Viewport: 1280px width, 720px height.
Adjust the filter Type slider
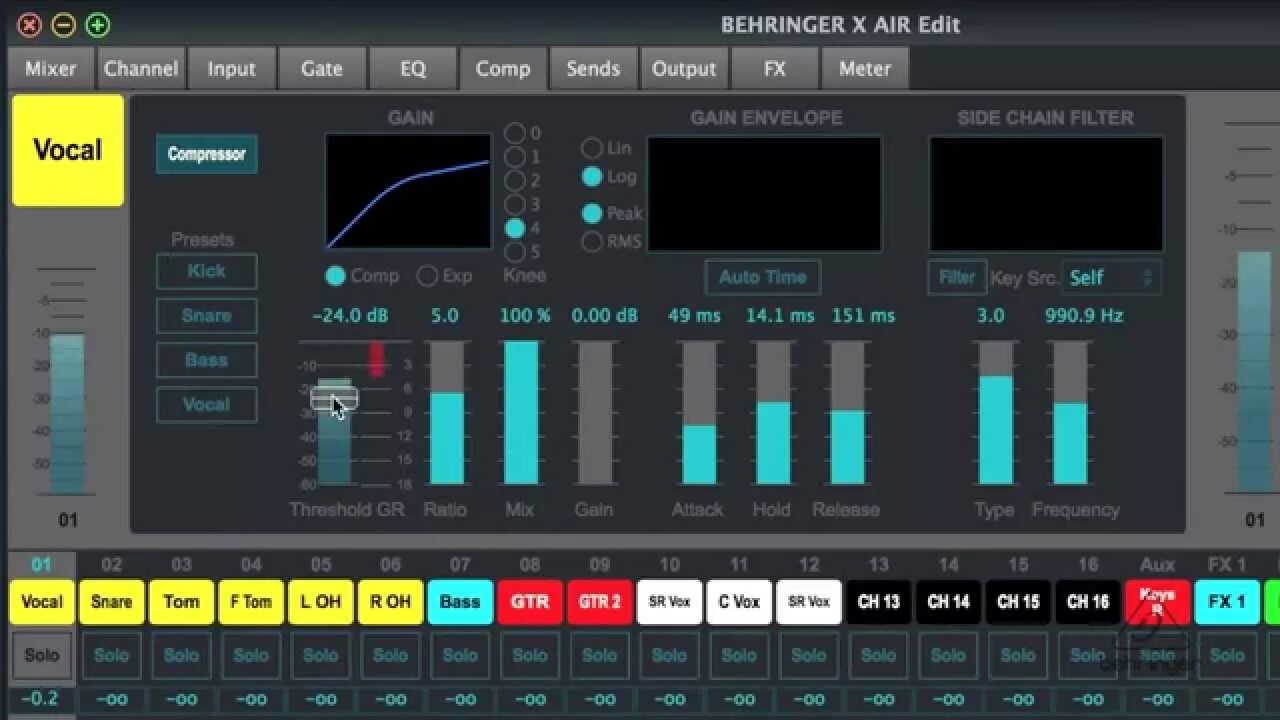[x=995, y=413]
